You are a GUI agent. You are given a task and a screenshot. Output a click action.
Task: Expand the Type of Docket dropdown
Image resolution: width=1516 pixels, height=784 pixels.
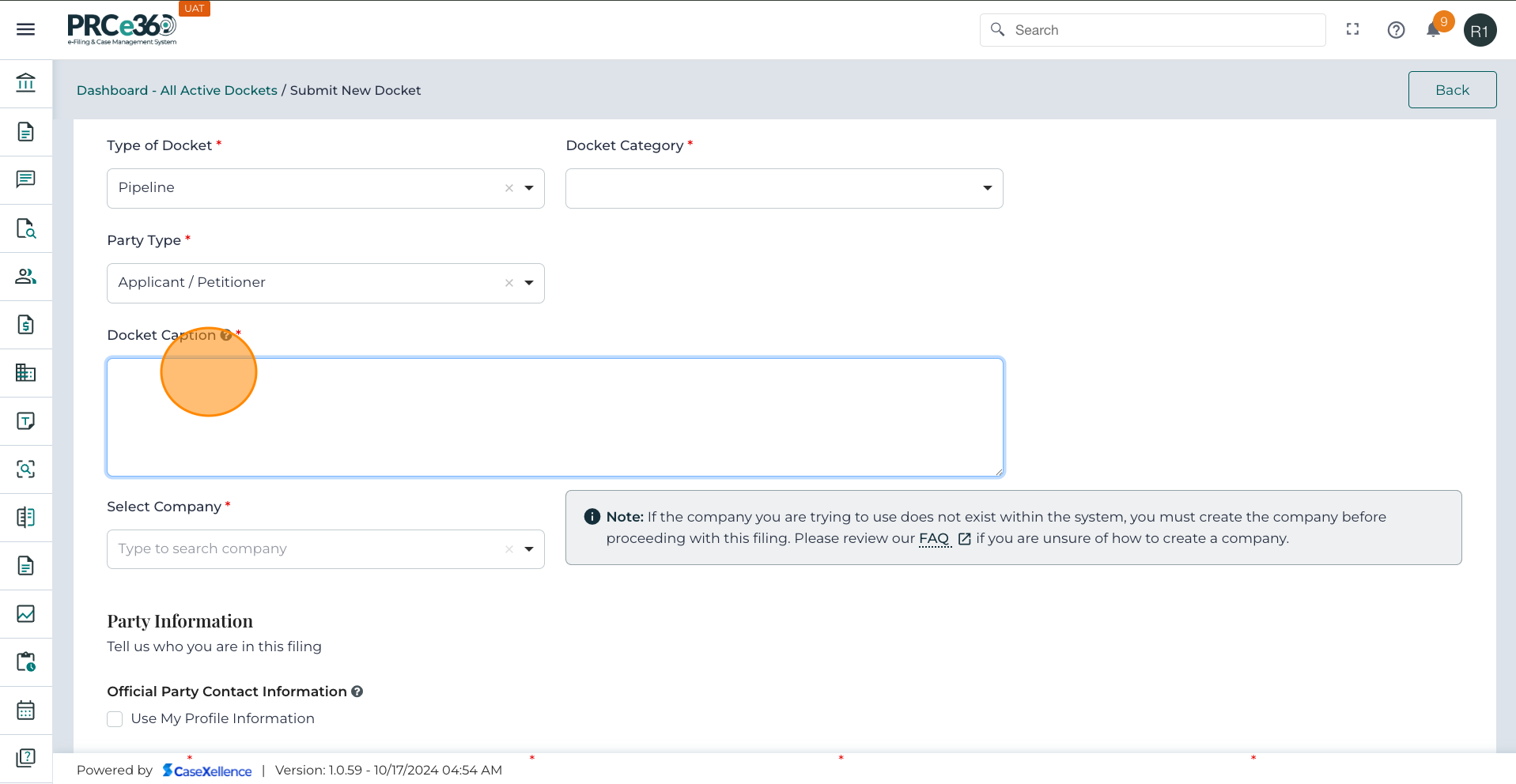click(x=529, y=188)
